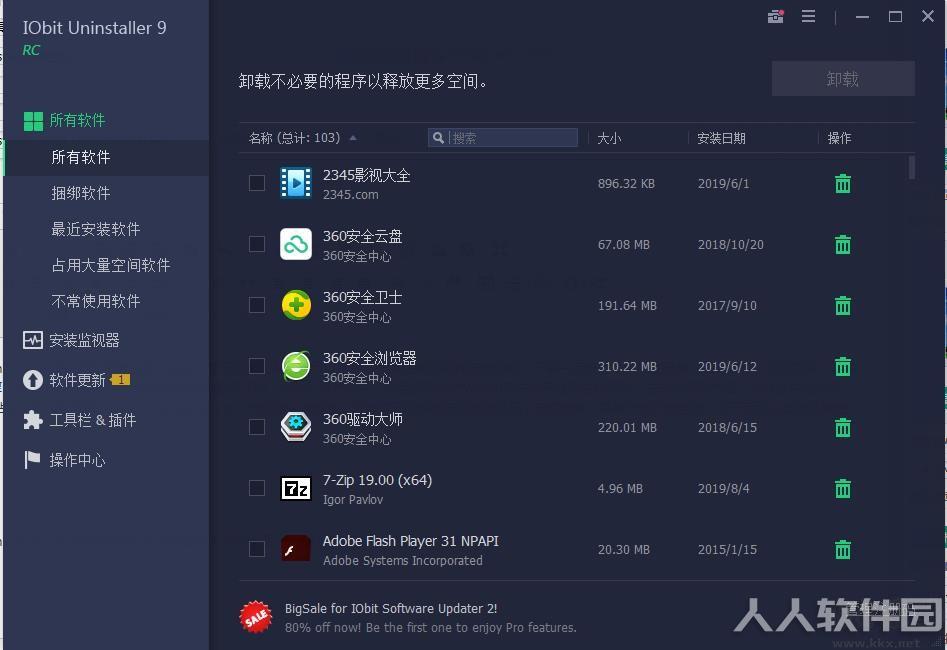
Task: Click the 2345影视大全 app icon
Action: tap(296, 183)
